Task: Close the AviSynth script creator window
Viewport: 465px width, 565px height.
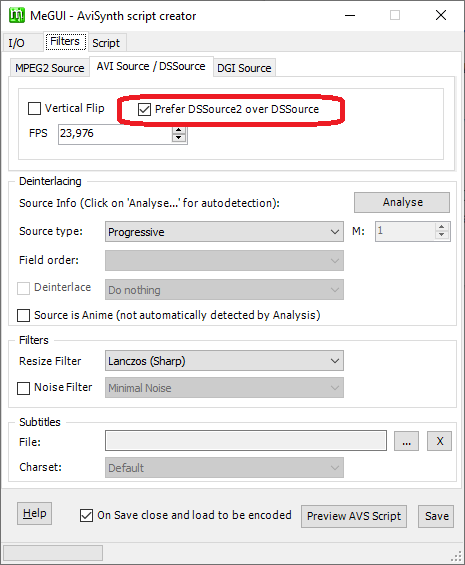Action: tap(441, 15)
